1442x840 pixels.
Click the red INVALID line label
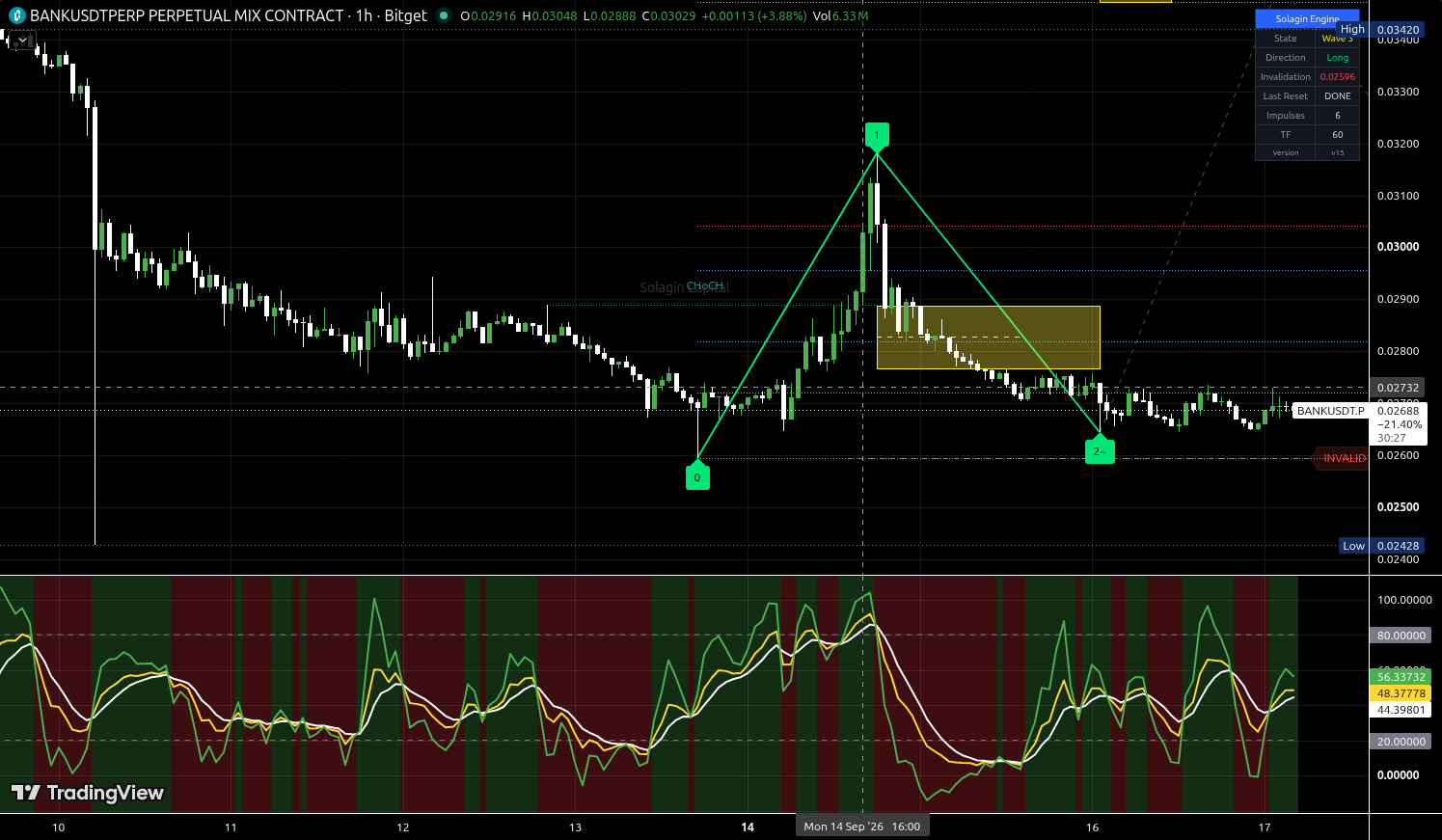(1343, 458)
